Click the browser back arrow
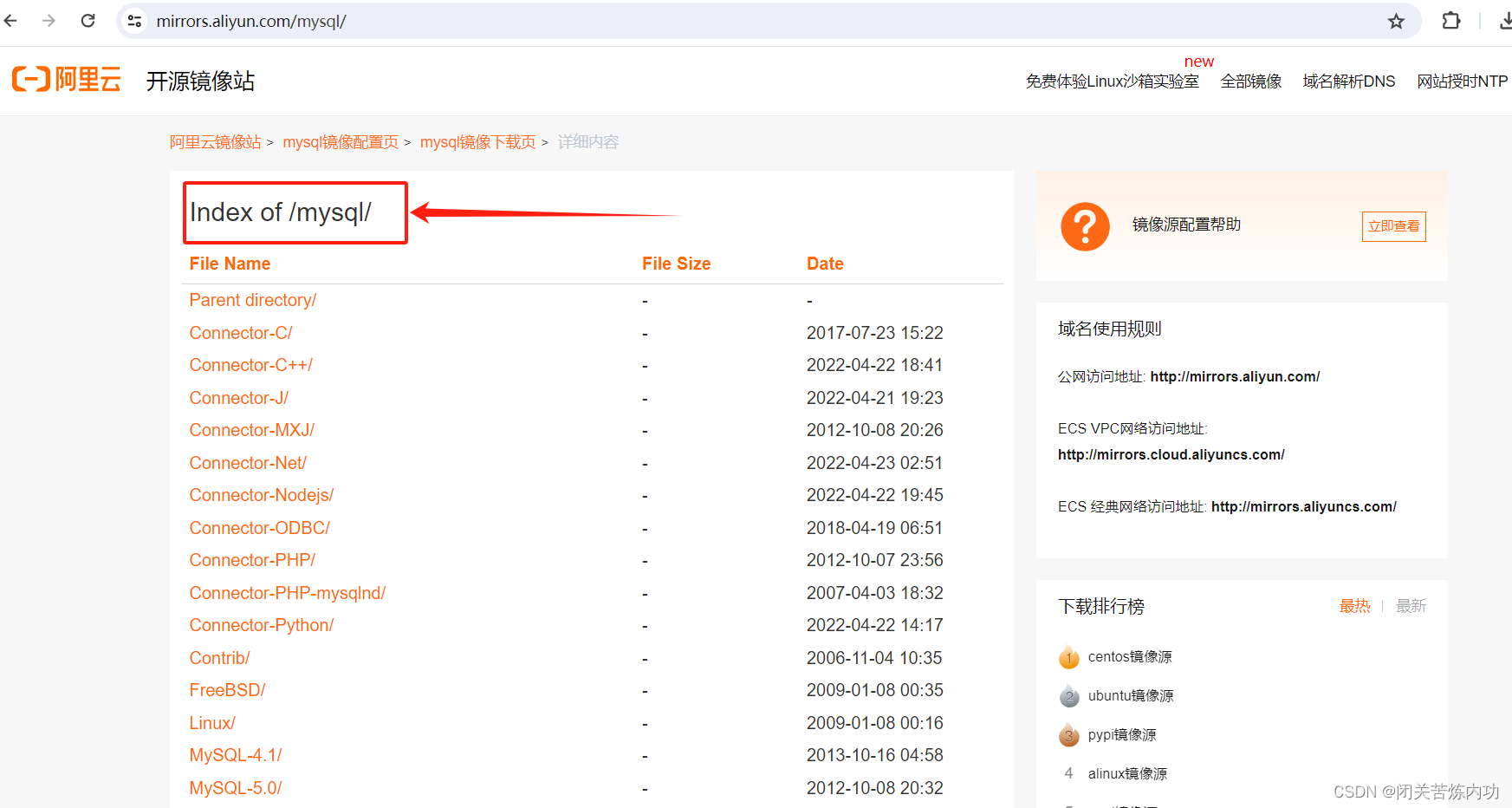Image resolution: width=1512 pixels, height=808 pixels. pyautogui.click(x=11, y=21)
